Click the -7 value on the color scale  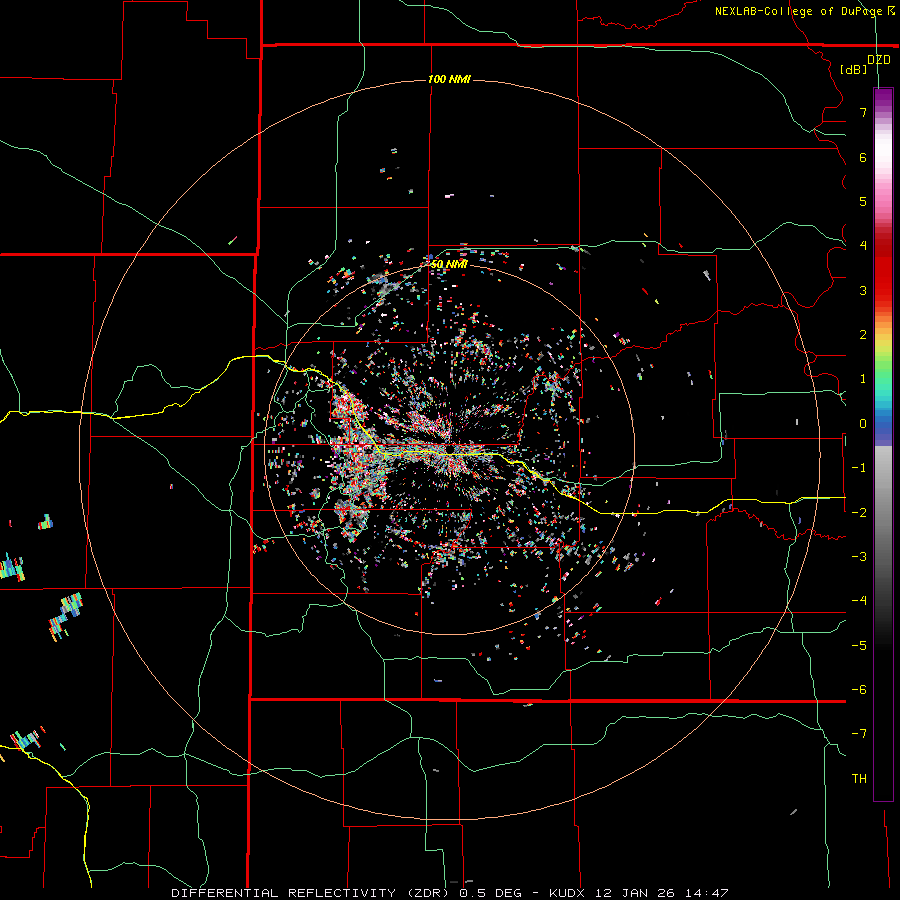859,734
